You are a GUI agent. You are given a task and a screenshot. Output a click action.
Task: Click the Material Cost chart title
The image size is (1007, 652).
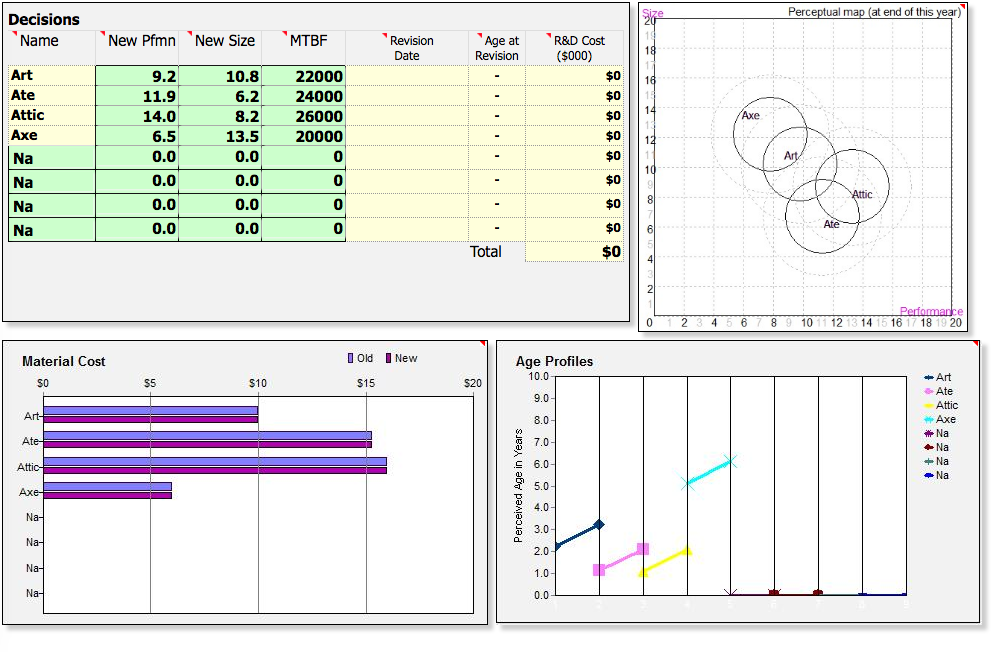click(64, 361)
